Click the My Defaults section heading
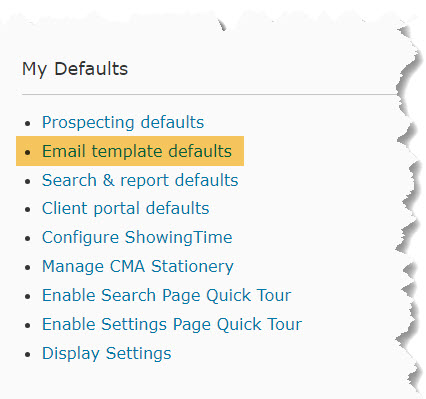Screen dimensions: 426x399 tap(75, 69)
